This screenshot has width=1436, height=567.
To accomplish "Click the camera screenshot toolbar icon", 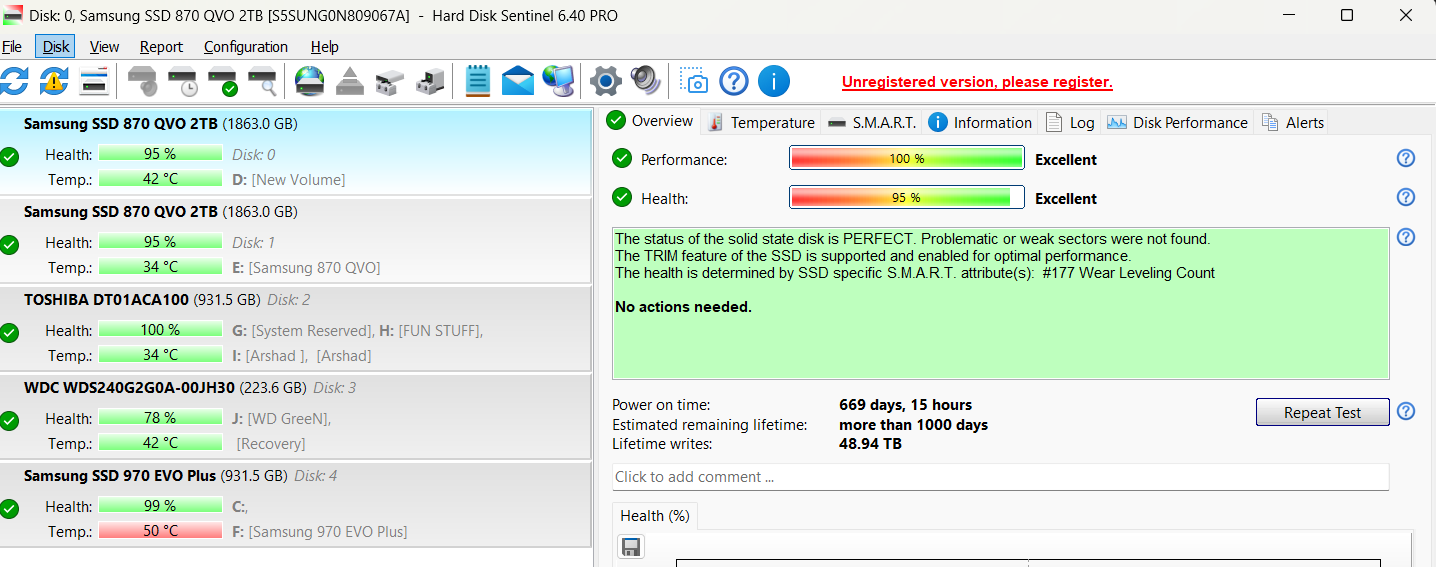I will coord(694,81).
